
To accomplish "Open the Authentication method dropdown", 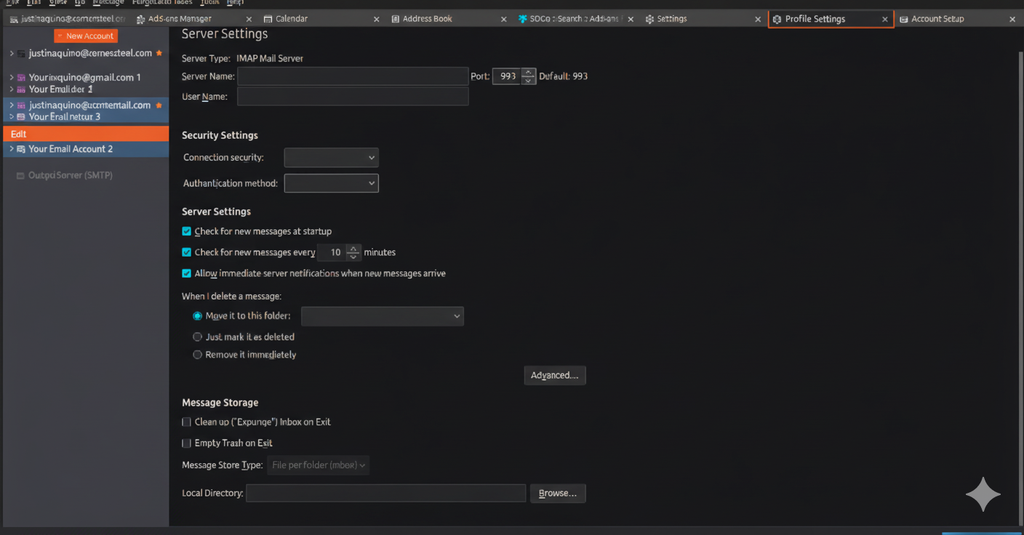I will 331,183.
